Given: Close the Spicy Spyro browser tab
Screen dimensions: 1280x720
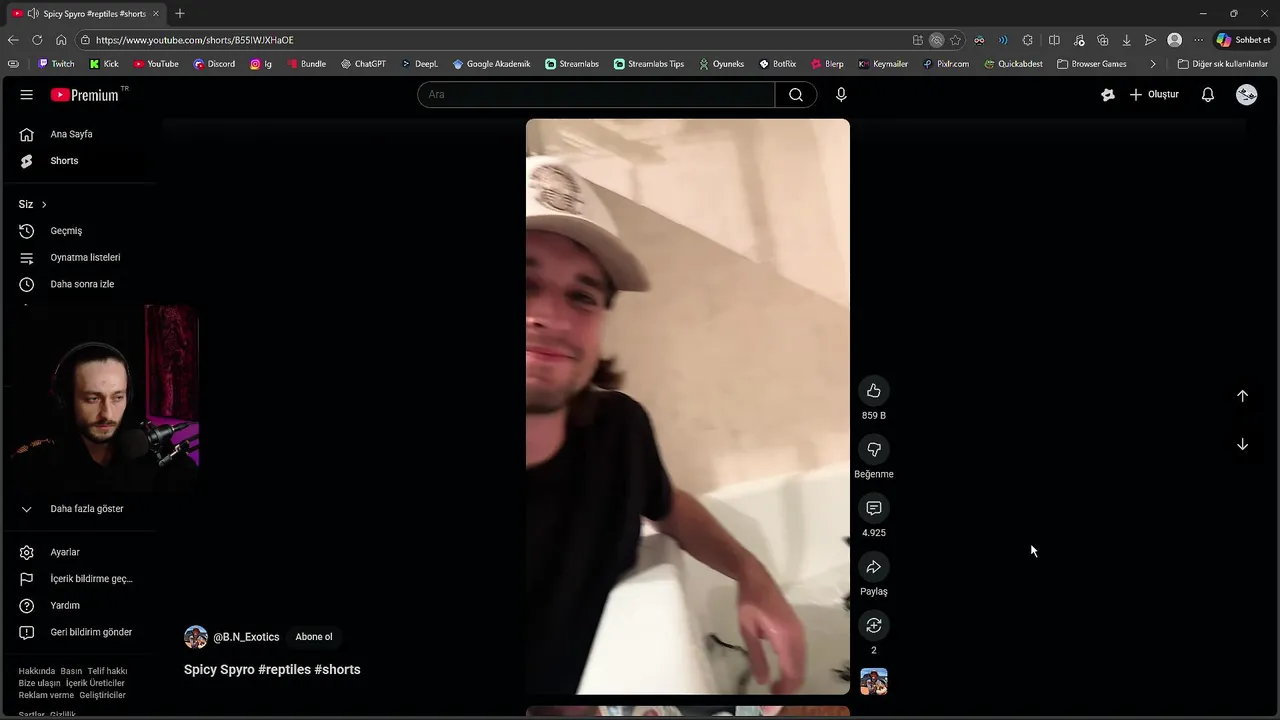Looking at the screenshot, I should point(156,14).
